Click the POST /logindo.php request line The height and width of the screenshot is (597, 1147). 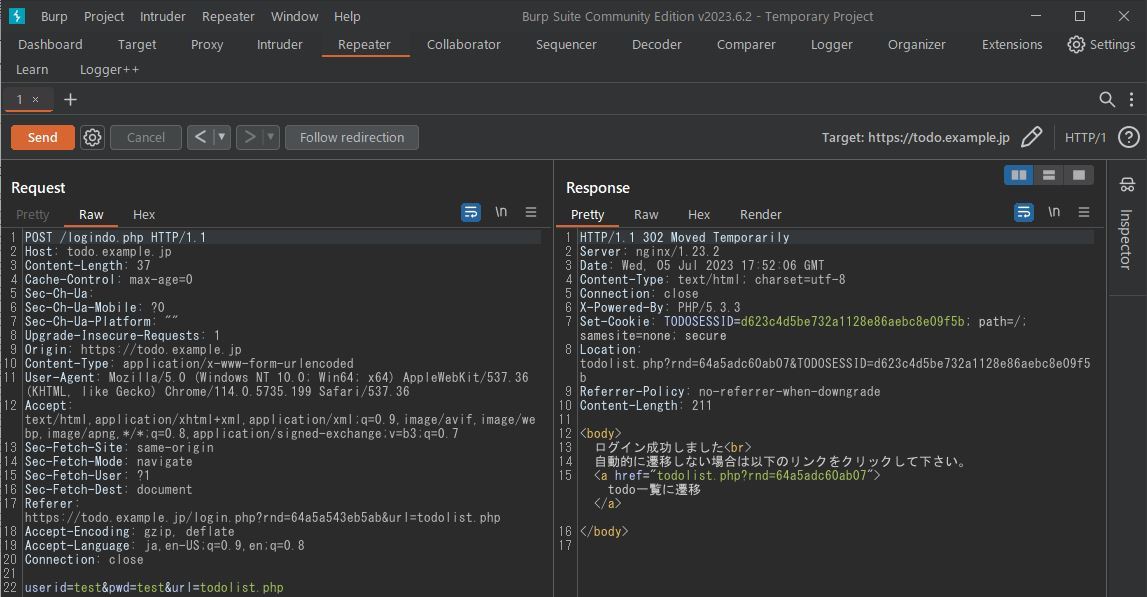[x=116, y=237]
